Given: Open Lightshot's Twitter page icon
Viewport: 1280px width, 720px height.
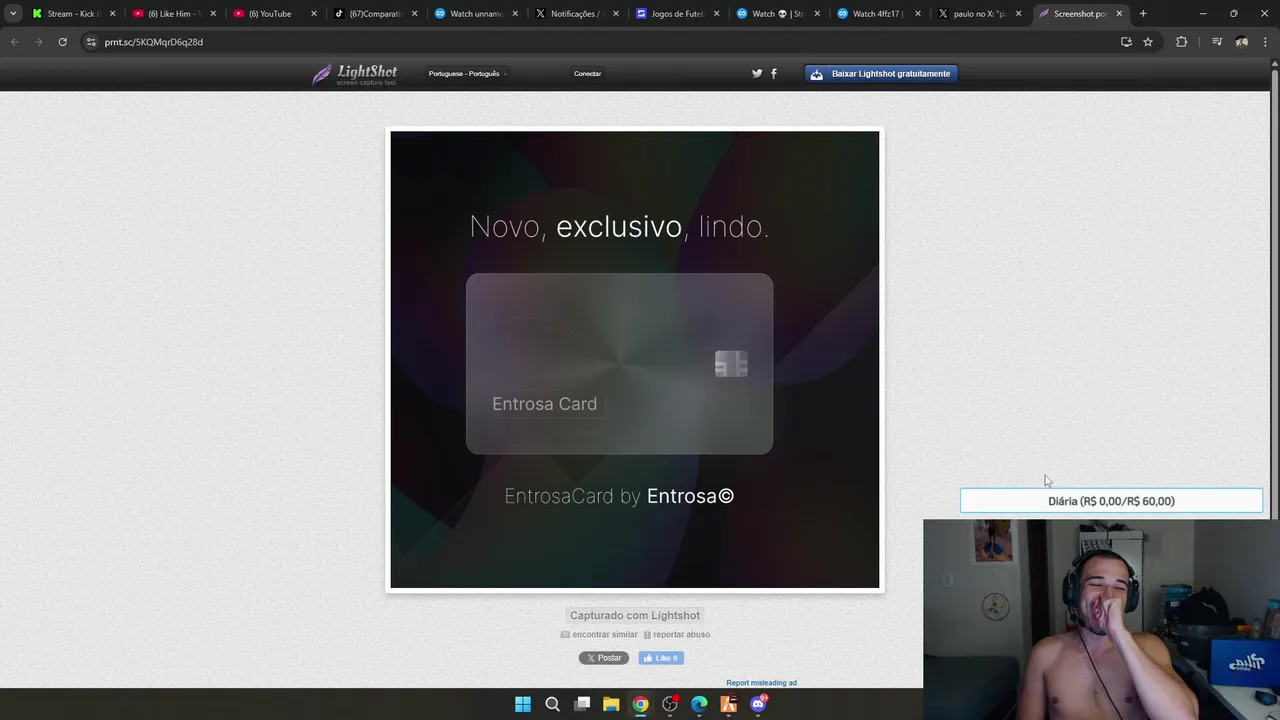Looking at the screenshot, I should click(757, 74).
